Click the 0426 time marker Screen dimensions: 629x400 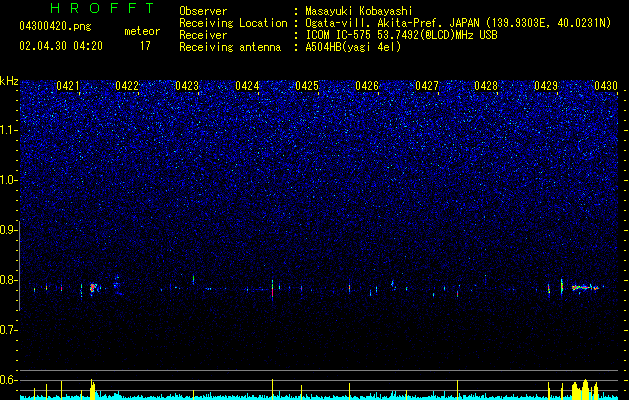point(367,86)
